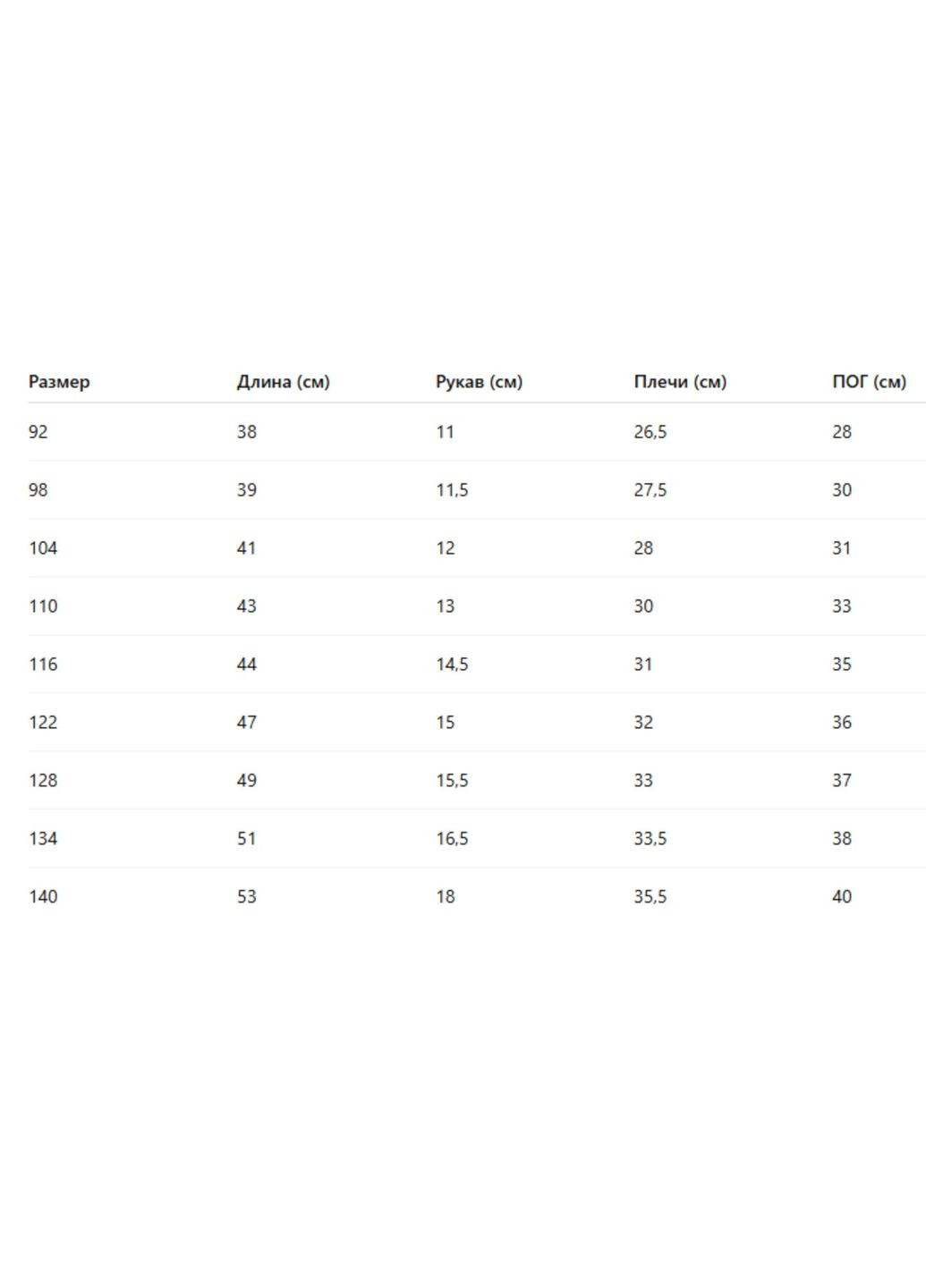Click the Длина (см) column header
The height and width of the screenshot is (1288, 926).
[283, 382]
